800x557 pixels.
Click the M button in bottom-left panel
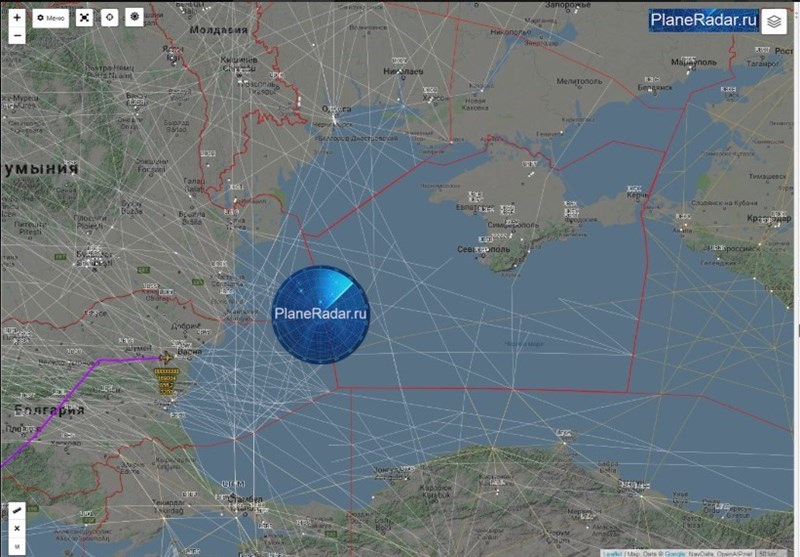point(17,546)
